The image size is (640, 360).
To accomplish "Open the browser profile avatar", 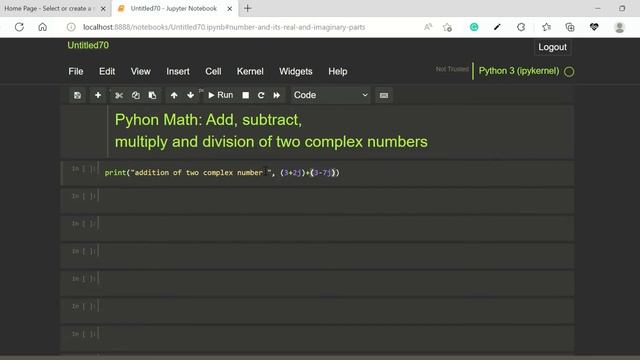I will coord(620,27).
